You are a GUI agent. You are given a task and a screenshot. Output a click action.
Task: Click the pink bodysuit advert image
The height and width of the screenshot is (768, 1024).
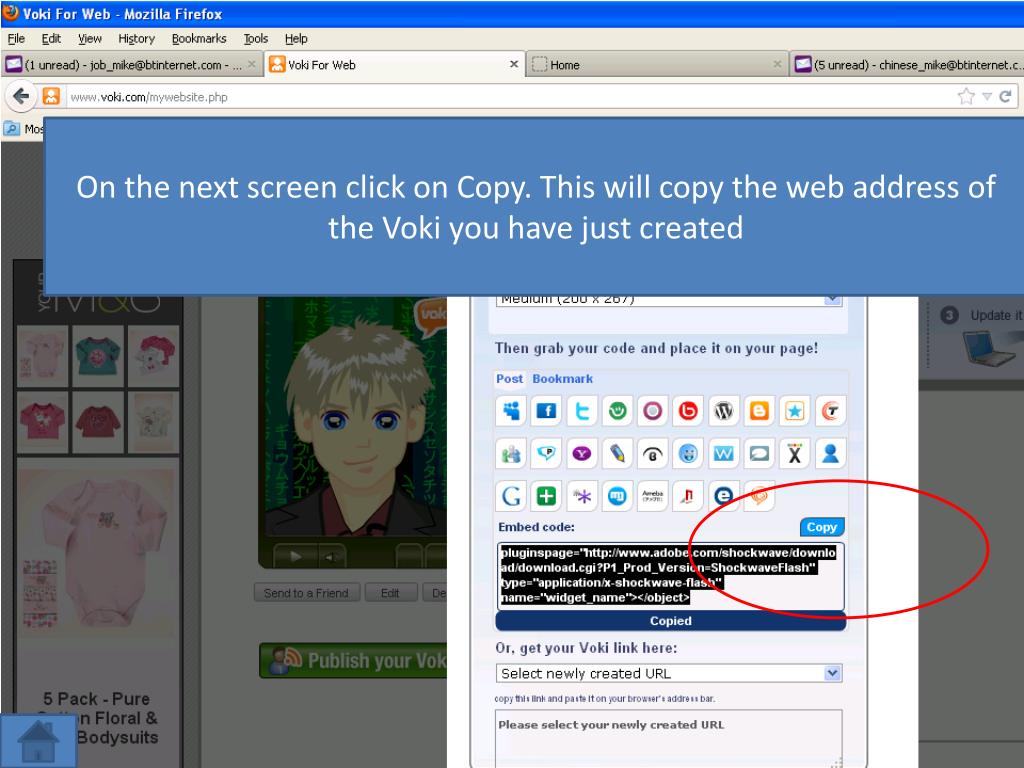(x=97, y=547)
